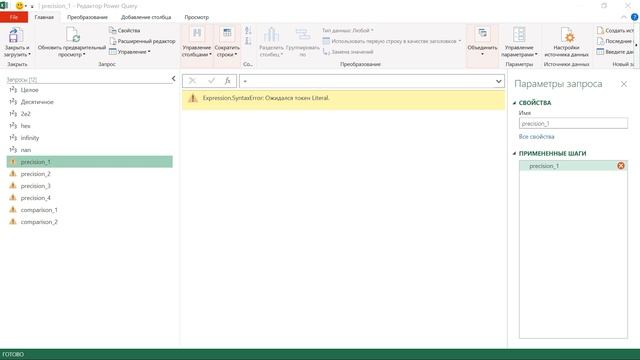This screenshot has width=640, height=360.
Task: Click Use First Row as Headers
Action: point(391,41)
